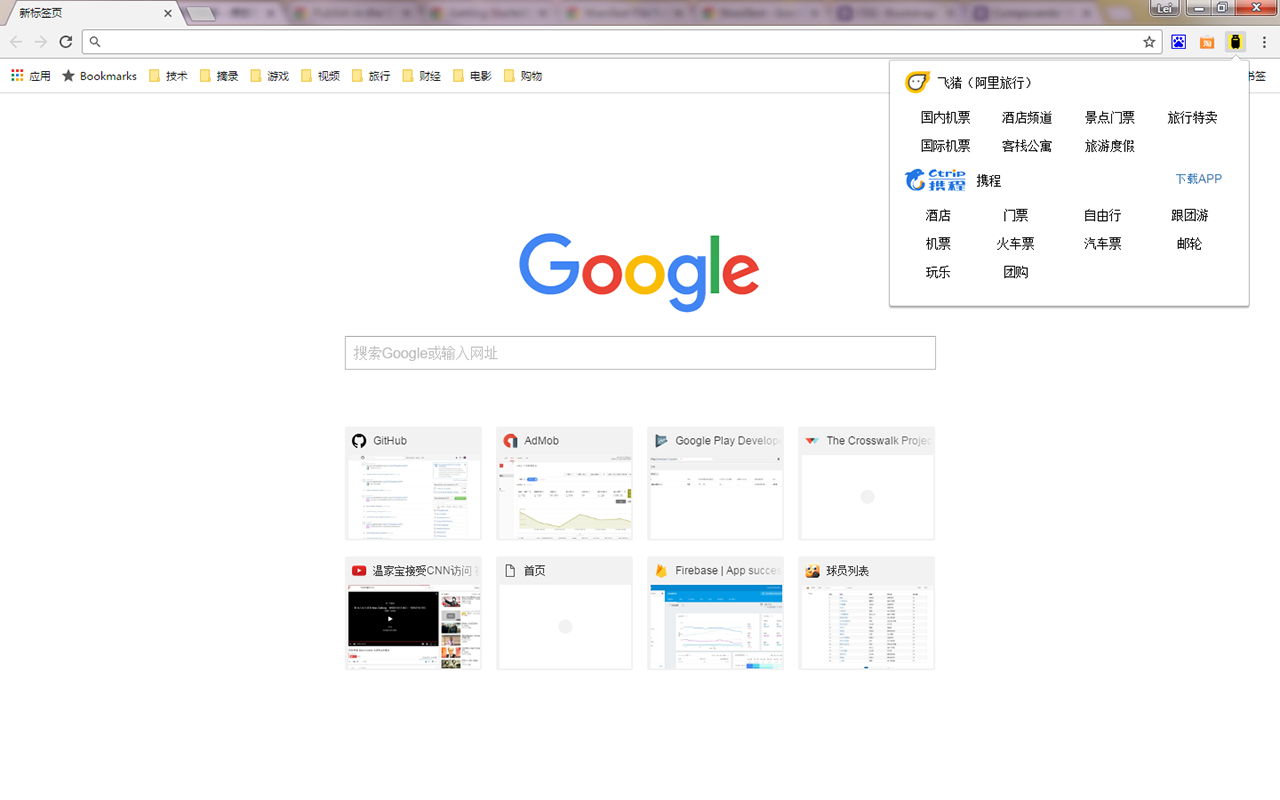This screenshot has height=800, width=1280.
Task: Open the 温家宝接受CNN访问 video thumbnail
Action: pyautogui.click(x=413, y=613)
